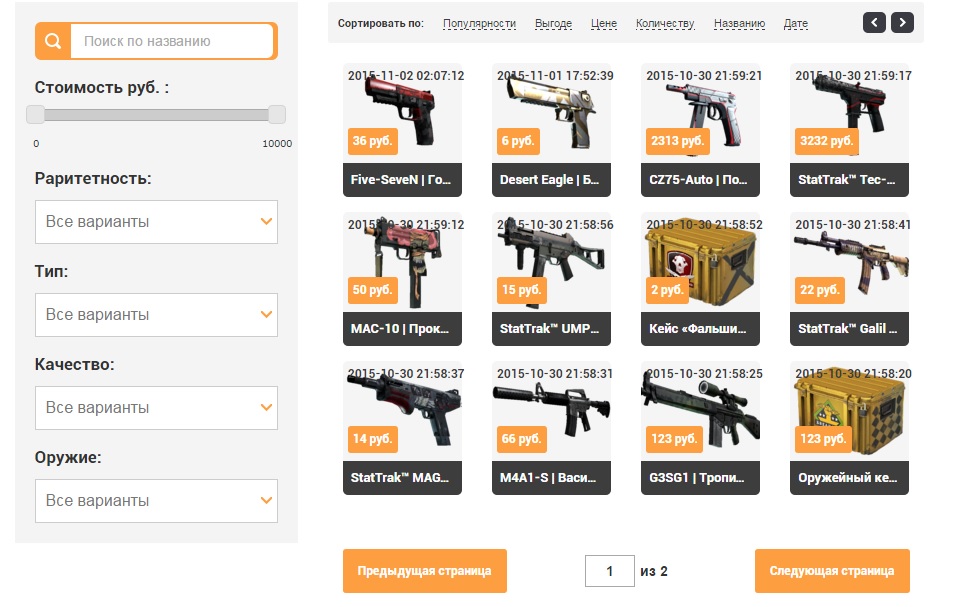Open the Five-SeveN pistol item image
The width and height of the screenshot is (957, 607).
pyautogui.click(x=402, y=113)
